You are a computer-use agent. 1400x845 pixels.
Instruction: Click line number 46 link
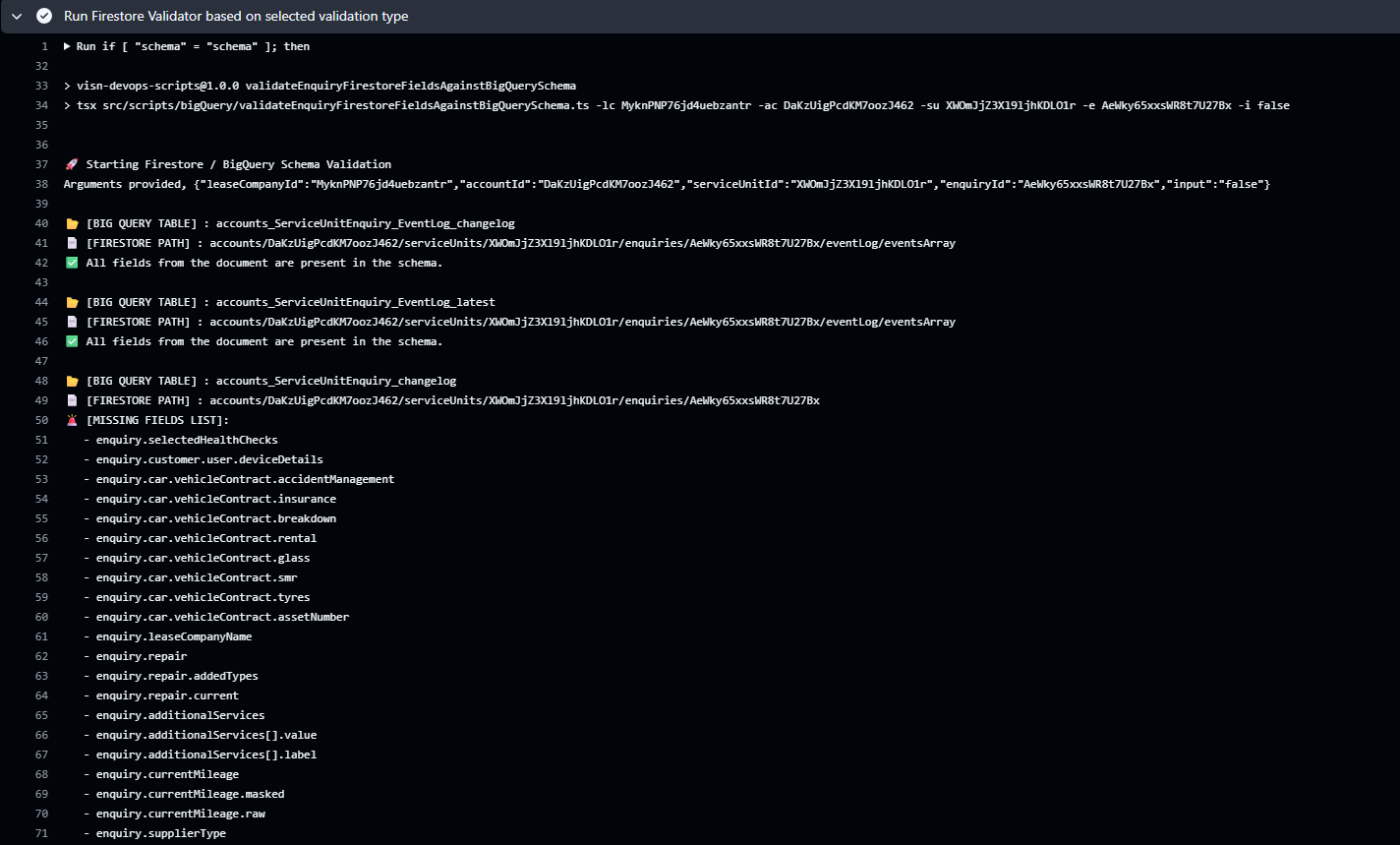pos(41,341)
